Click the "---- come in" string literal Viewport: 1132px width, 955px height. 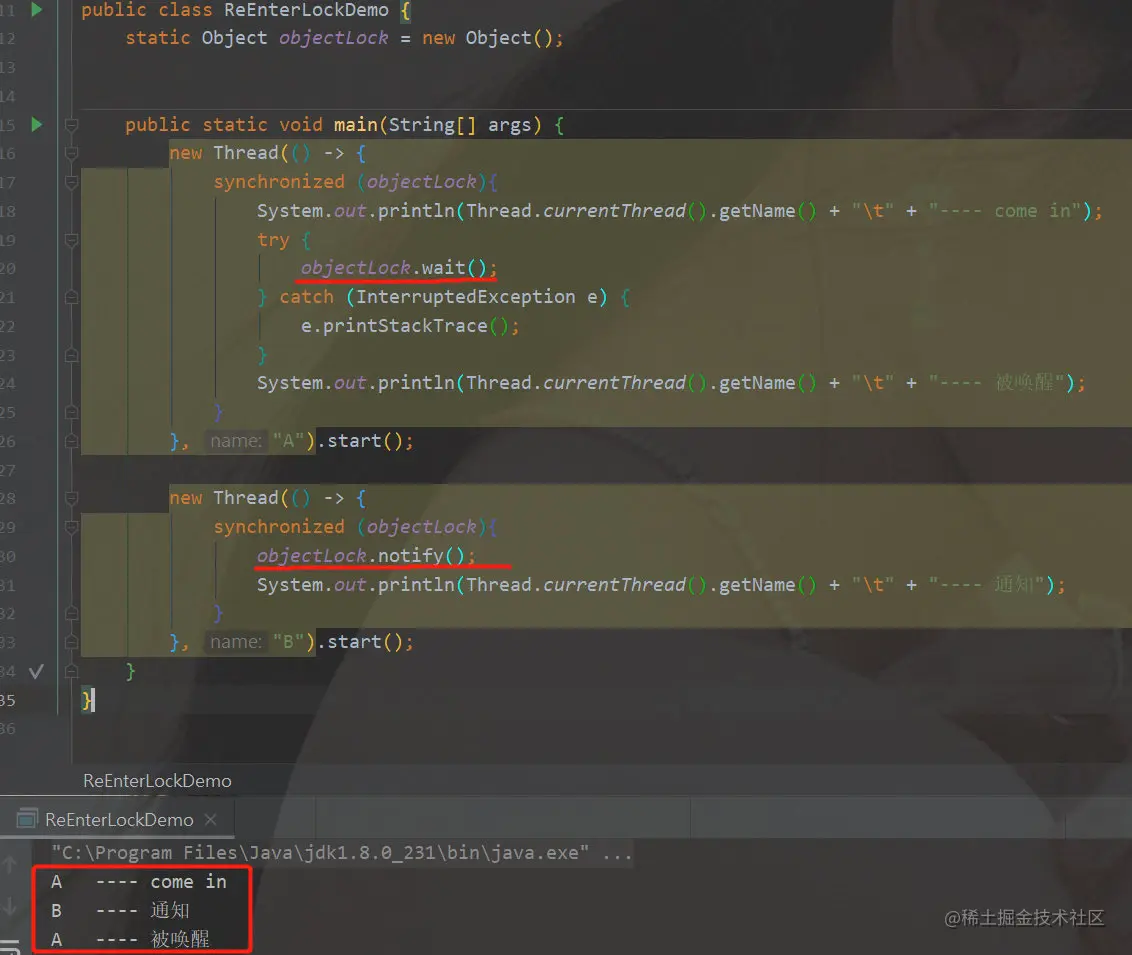(1005, 211)
